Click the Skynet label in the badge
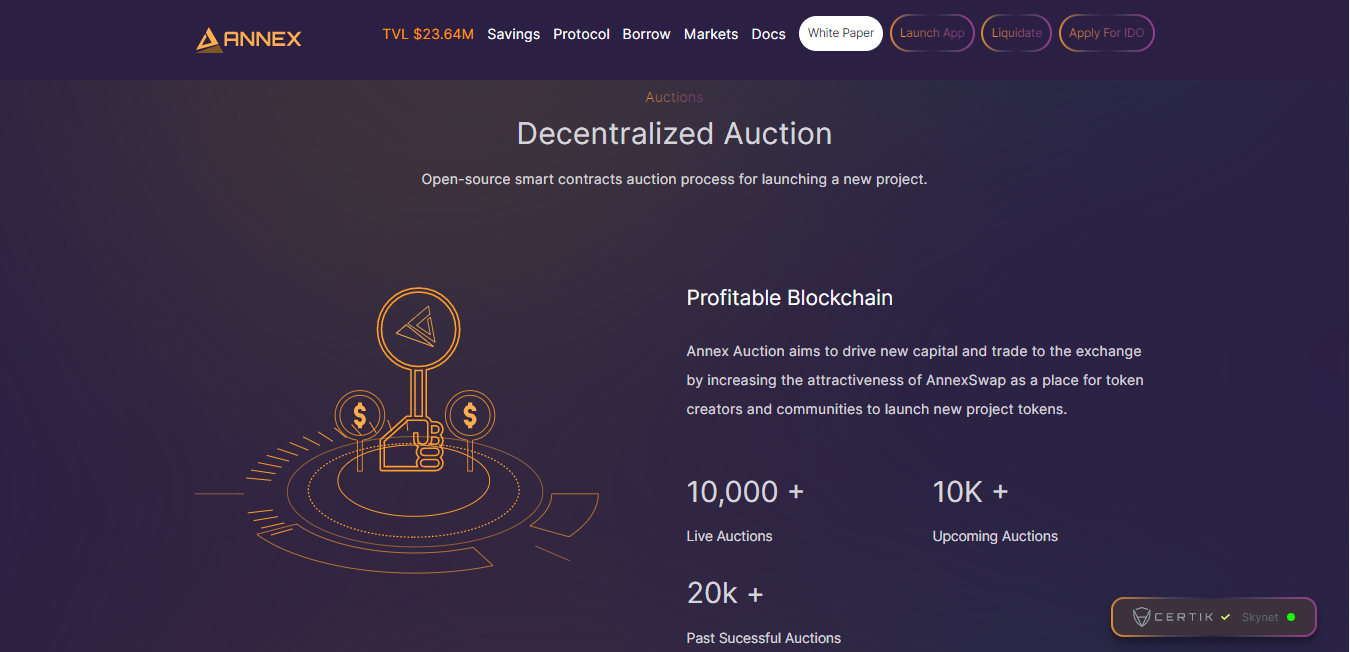 [1260, 617]
